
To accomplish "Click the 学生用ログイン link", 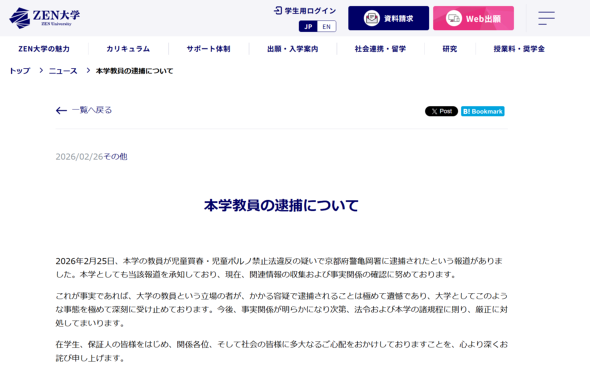I will 305,11.
